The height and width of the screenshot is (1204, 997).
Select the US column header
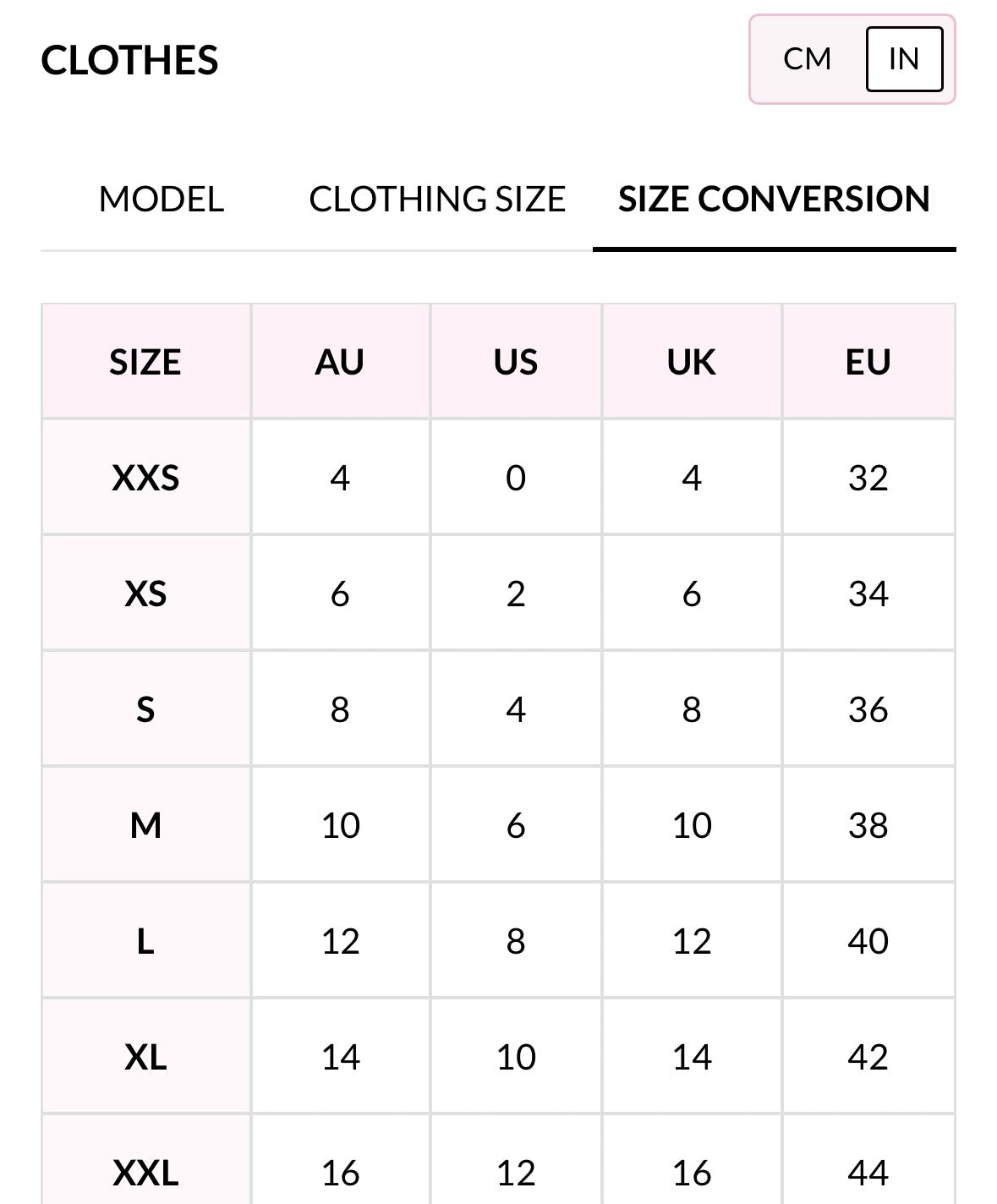pos(516,362)
